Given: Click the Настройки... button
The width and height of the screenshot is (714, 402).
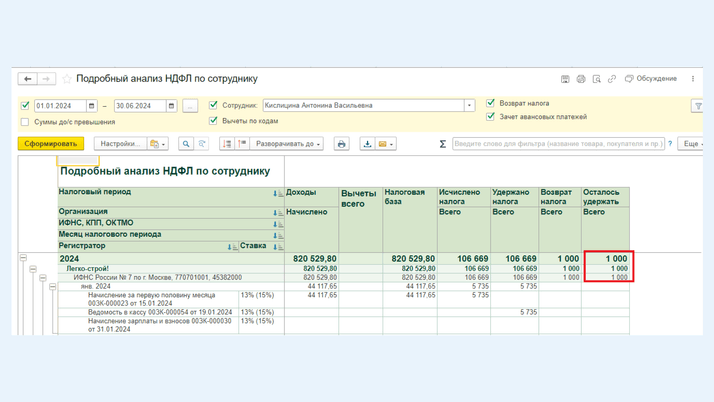Looking at the screenshot, I should point(119,144).
